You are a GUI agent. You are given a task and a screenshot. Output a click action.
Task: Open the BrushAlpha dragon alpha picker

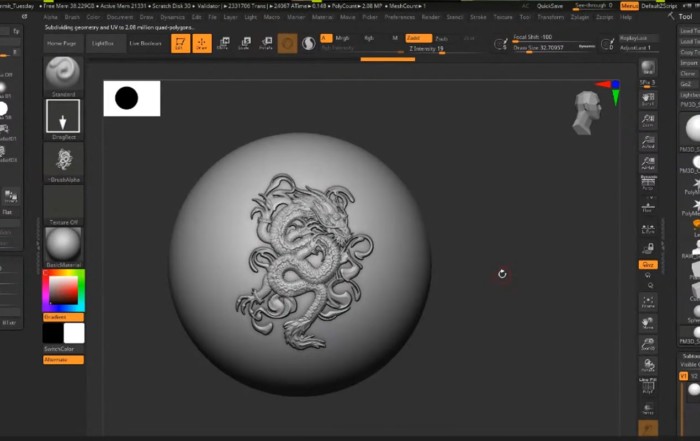pyautogui.click(x=63, y=160)
